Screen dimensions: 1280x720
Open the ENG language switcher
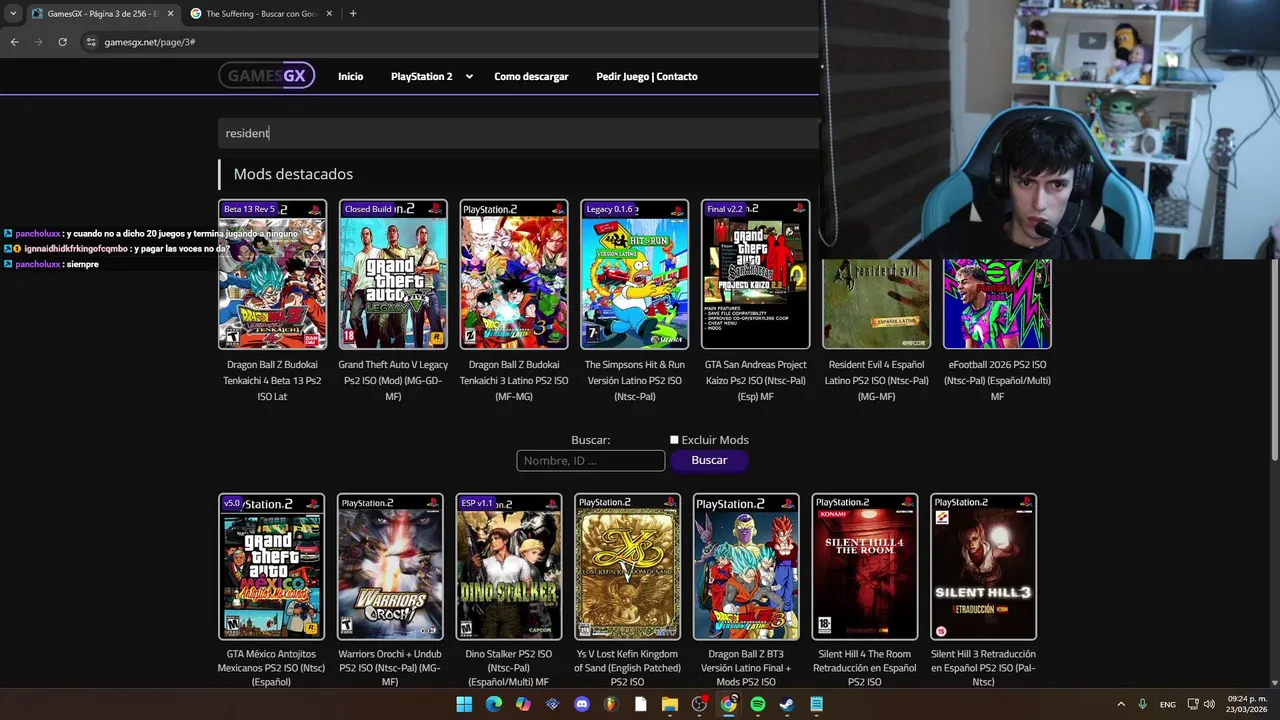[1168, 705]
